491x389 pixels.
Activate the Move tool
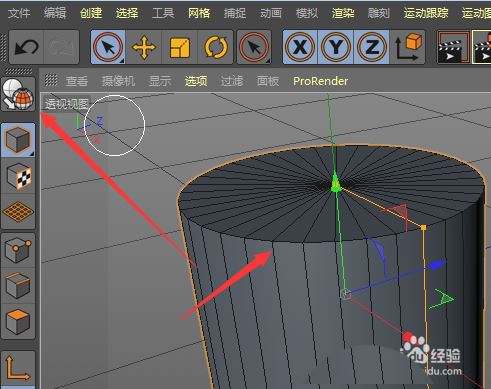pyautogui.click(x=144, y=47)
